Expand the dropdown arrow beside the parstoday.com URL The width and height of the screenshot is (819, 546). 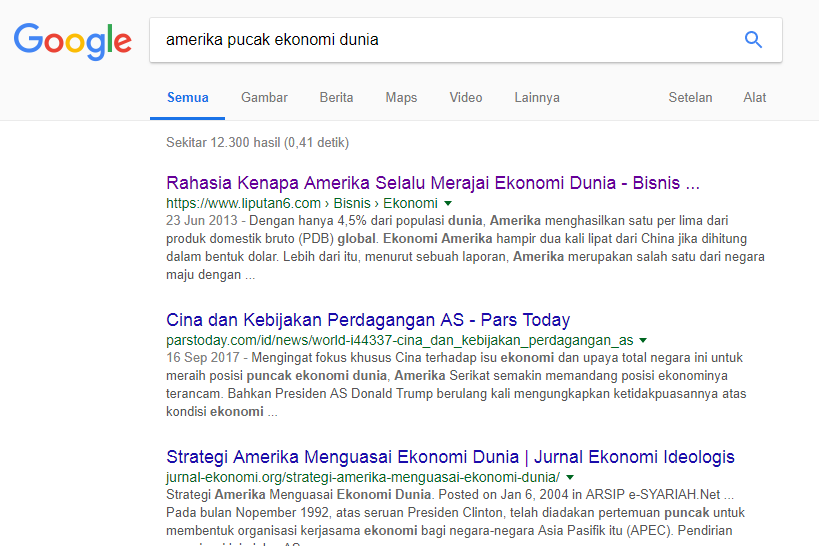pos(643,340)
